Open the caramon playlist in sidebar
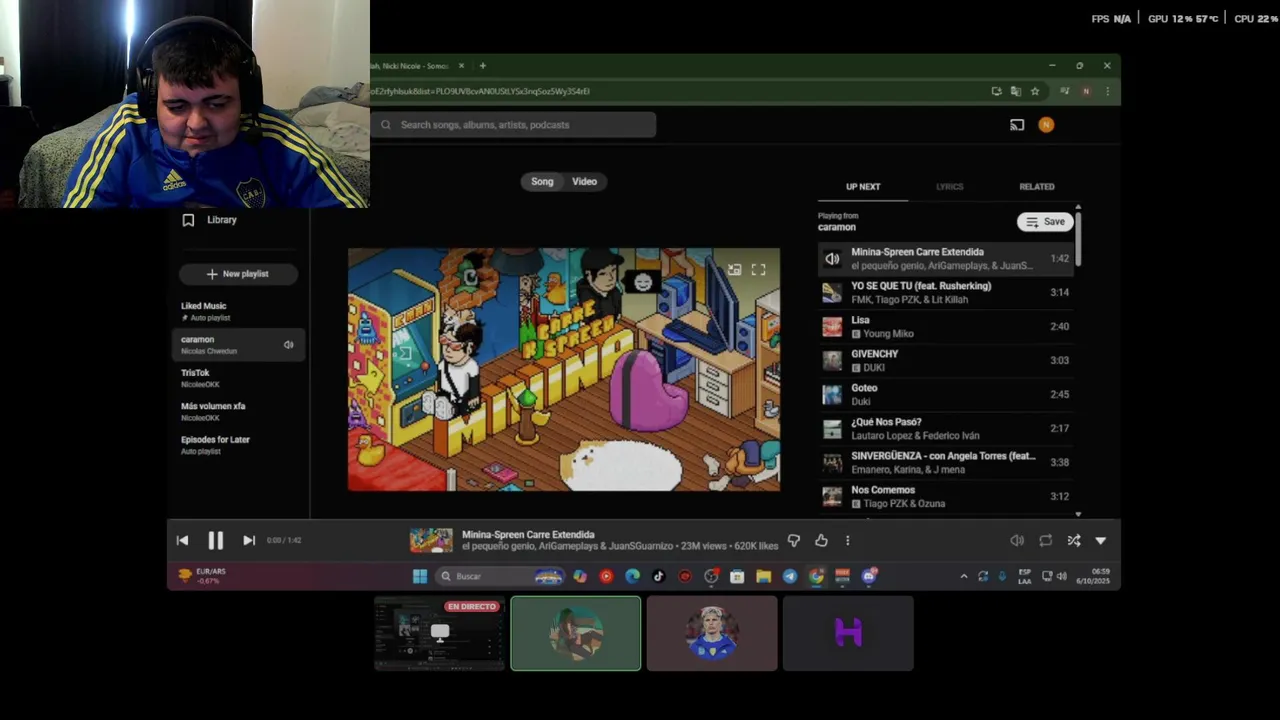This screenshot has height=720, width=1280. (238, 345)
